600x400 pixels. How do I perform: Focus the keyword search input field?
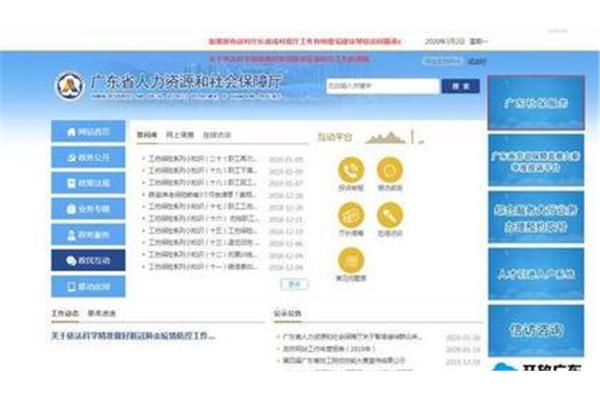383,86
